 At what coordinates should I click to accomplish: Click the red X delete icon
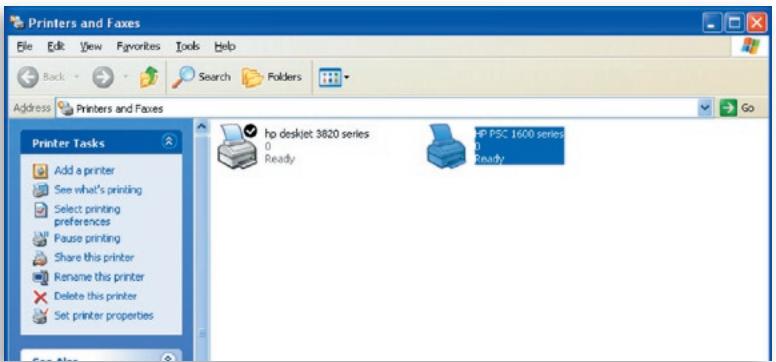[40, 297]
